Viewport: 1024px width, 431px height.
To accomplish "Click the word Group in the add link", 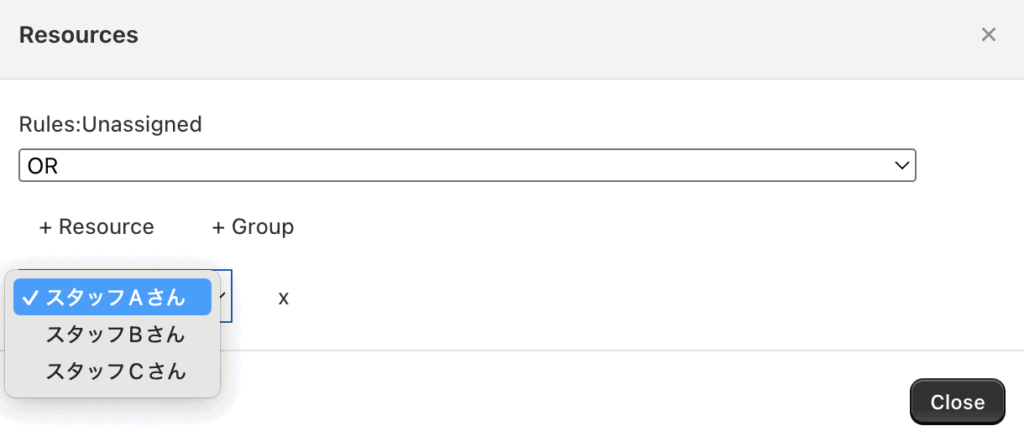I will [x=263, y=227].
